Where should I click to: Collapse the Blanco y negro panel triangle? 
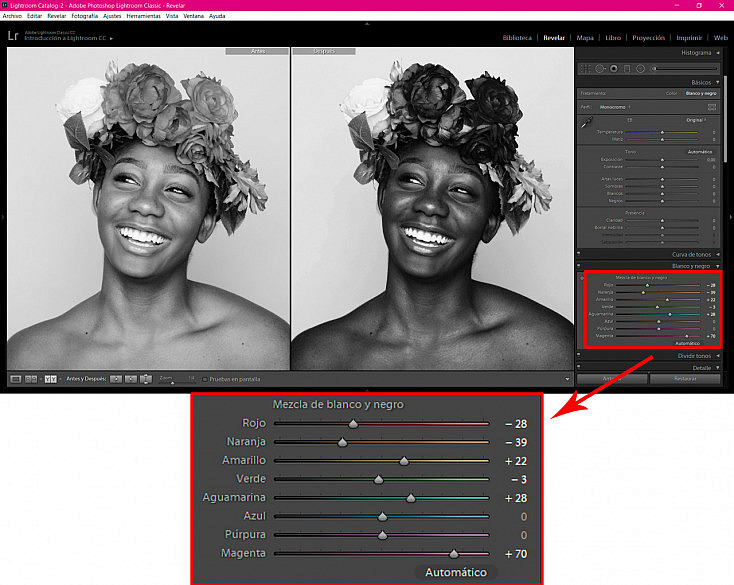tap(718, 266)
